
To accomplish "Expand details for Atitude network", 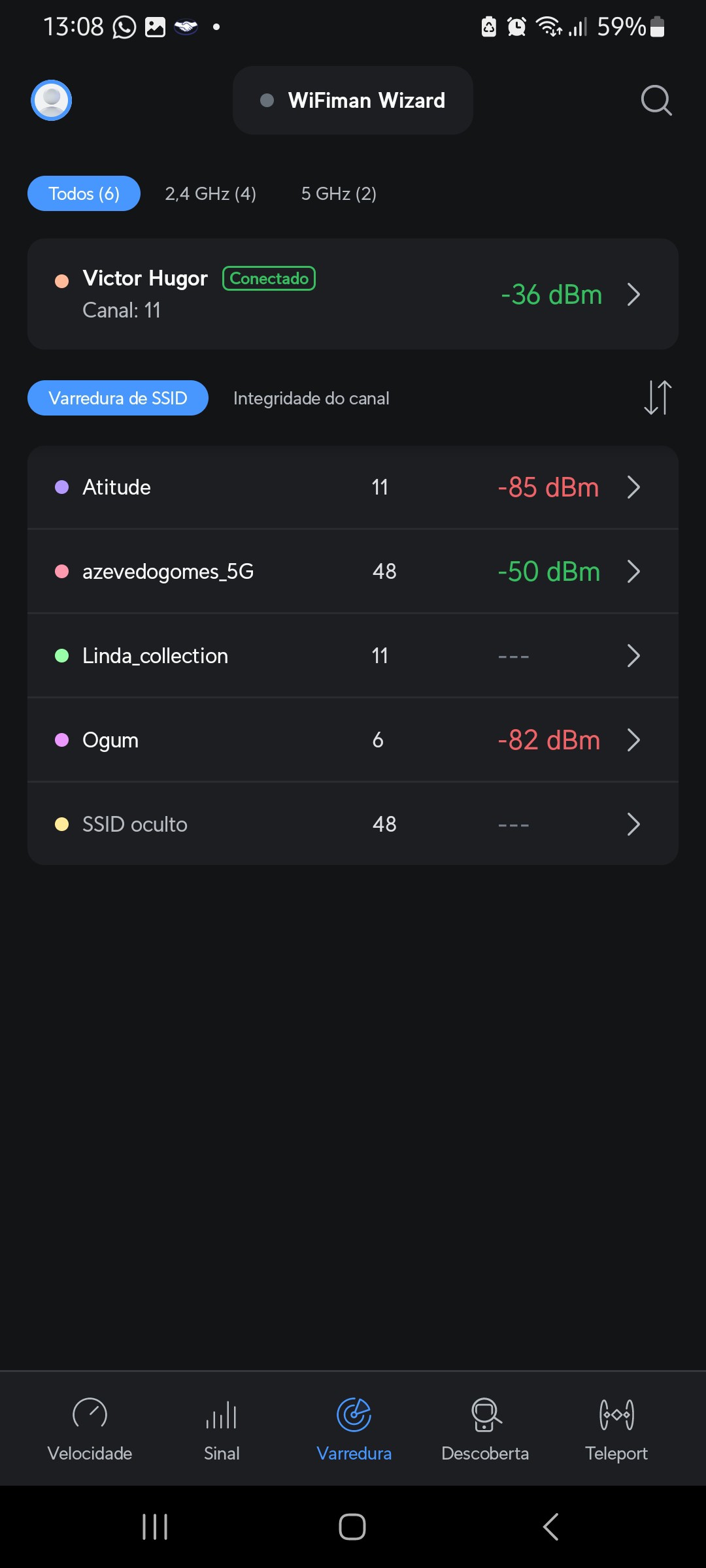I will [633, 487].
